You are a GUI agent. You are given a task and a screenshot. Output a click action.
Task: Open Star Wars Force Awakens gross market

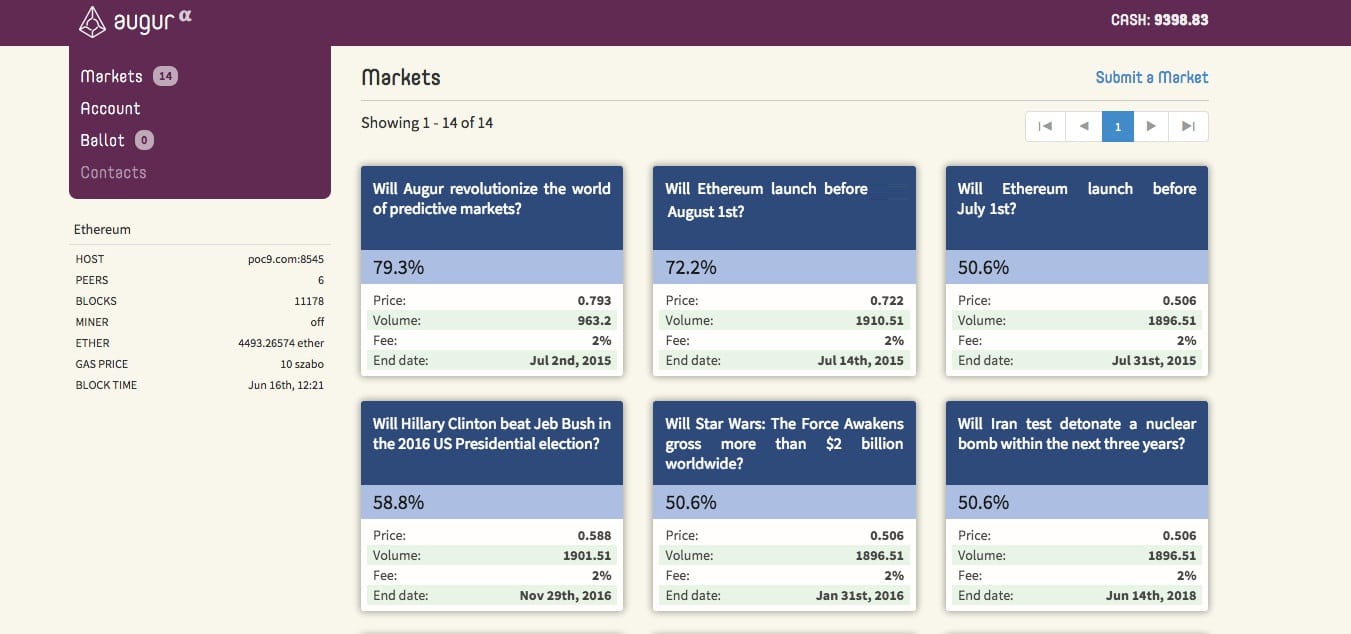pyautogui.click(x=784, y=443)
